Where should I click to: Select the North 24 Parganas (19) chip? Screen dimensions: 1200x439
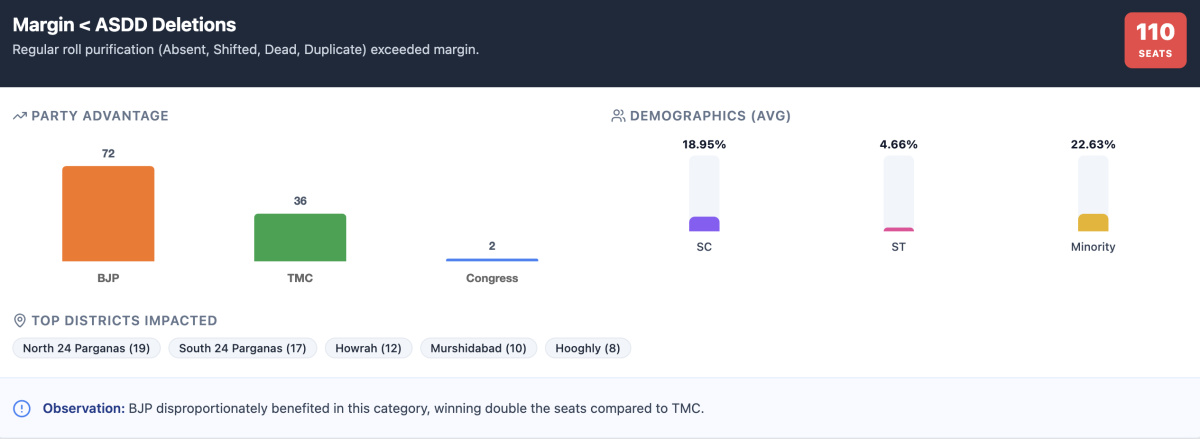tap(86, 348)
